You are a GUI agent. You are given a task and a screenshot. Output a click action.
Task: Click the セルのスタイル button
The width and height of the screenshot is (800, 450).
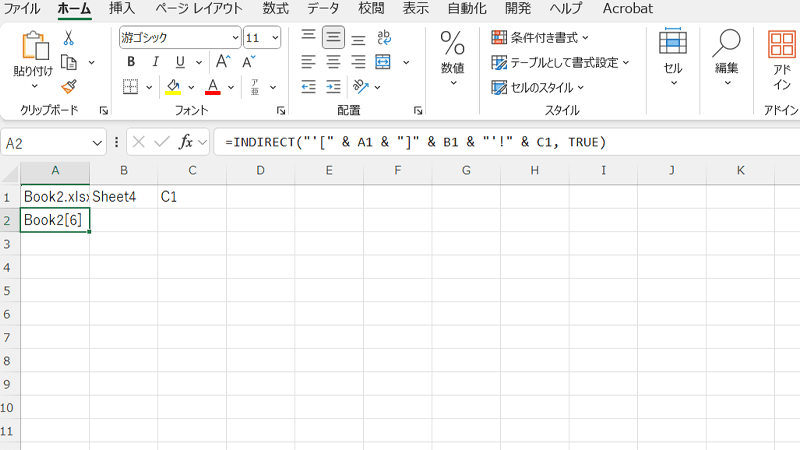538,87
